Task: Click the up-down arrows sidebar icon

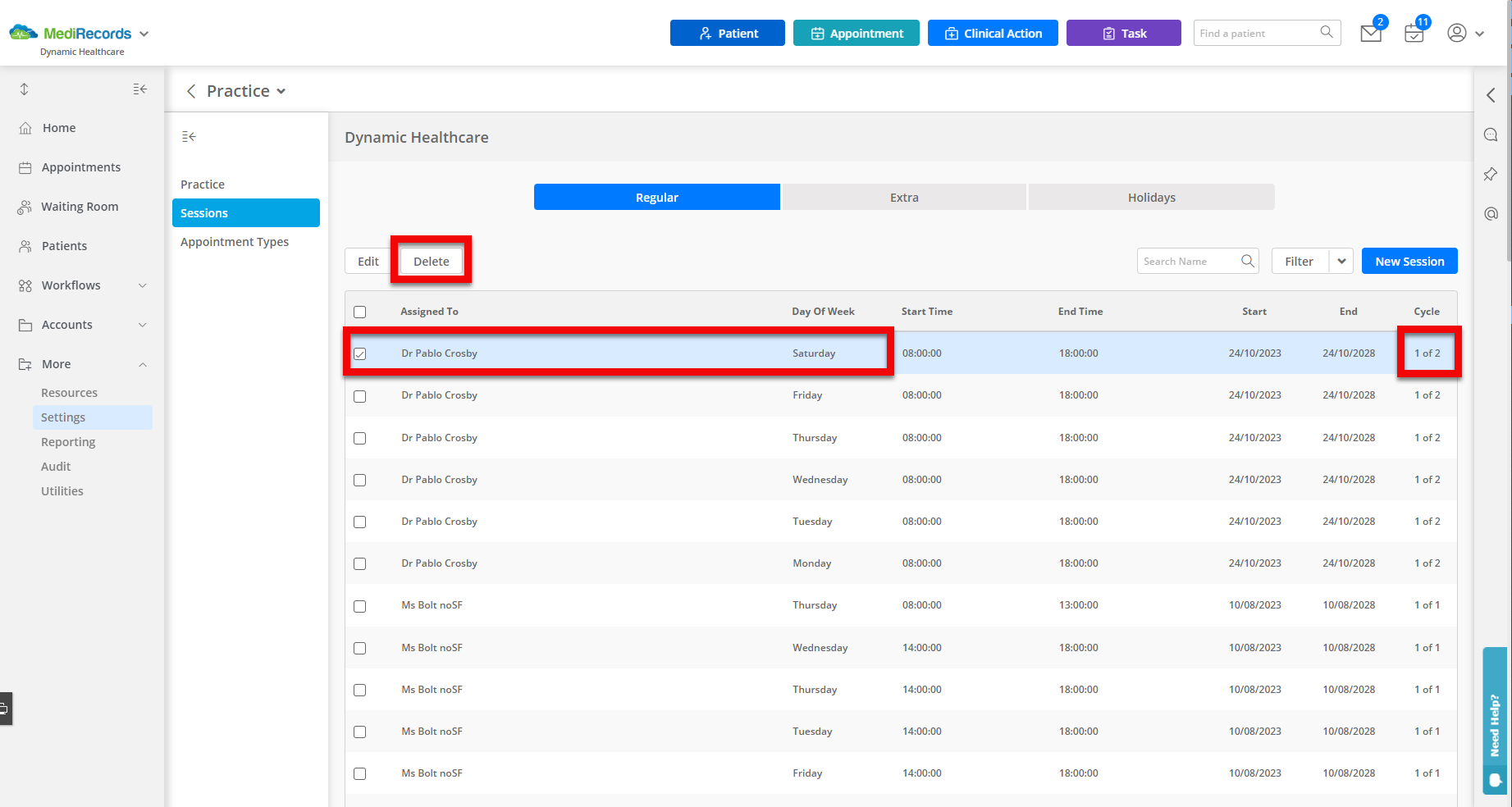Action: [x=25, y=89]
